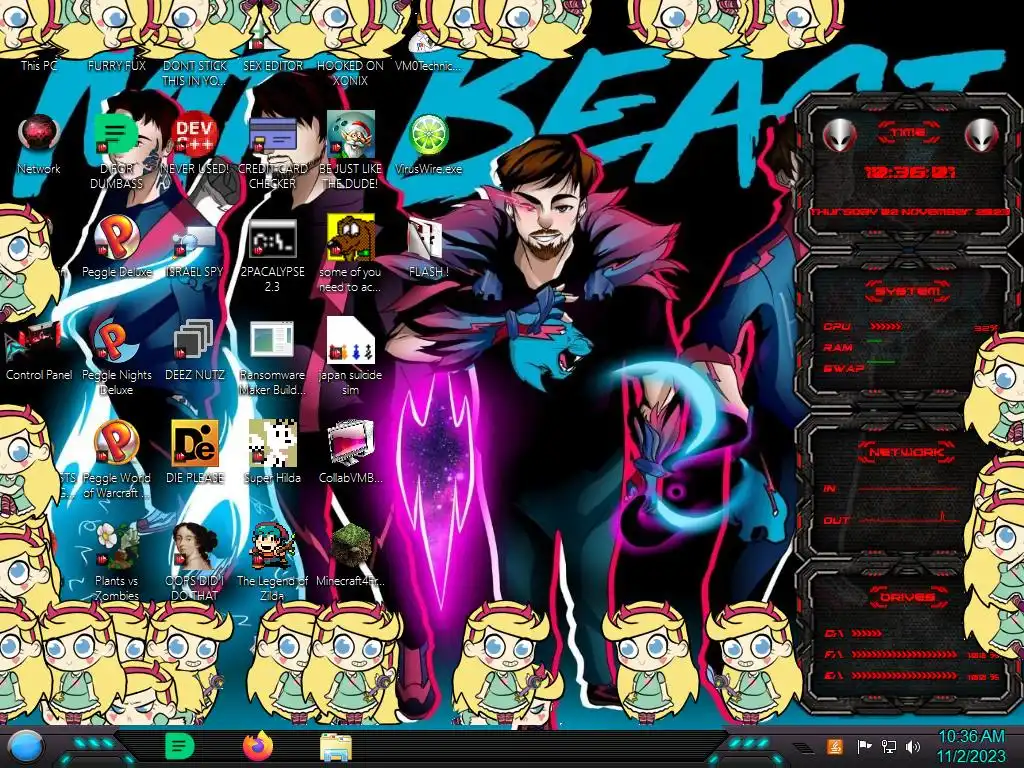Click the C:\ drive label in the Drives widget
Image resolution: width=1024 pixels, height=768 pixels.
pos(834,633)
